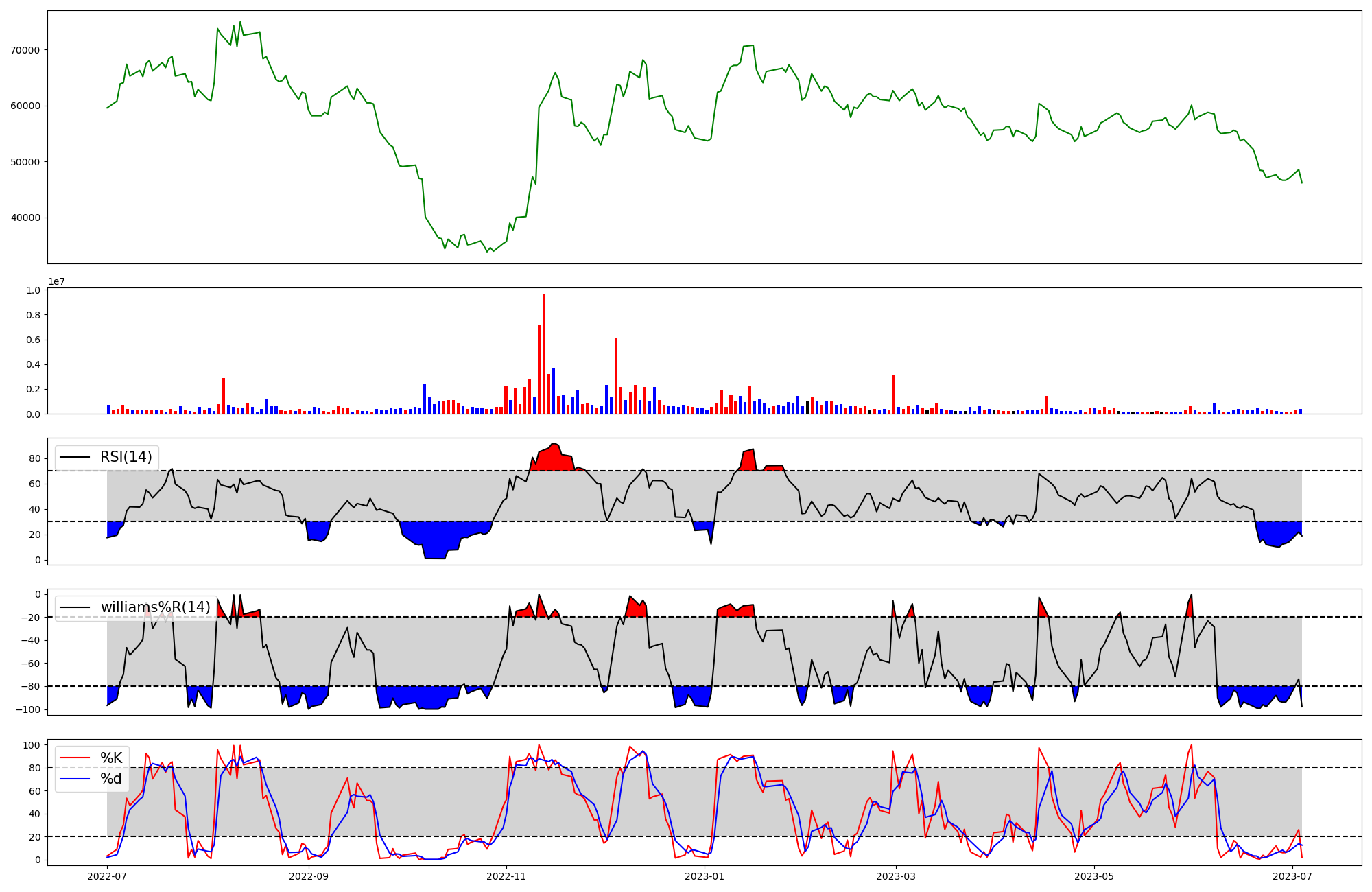Click the 2023-03 x-axis date label
The image size is (1372, 892).
tap(896, 876)
